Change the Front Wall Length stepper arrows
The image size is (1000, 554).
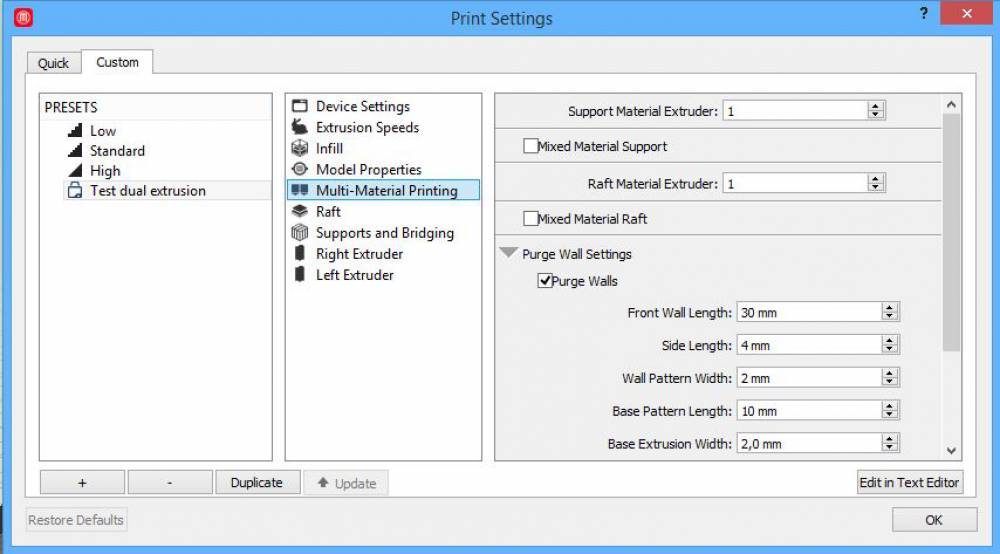(x=889, y=312)
